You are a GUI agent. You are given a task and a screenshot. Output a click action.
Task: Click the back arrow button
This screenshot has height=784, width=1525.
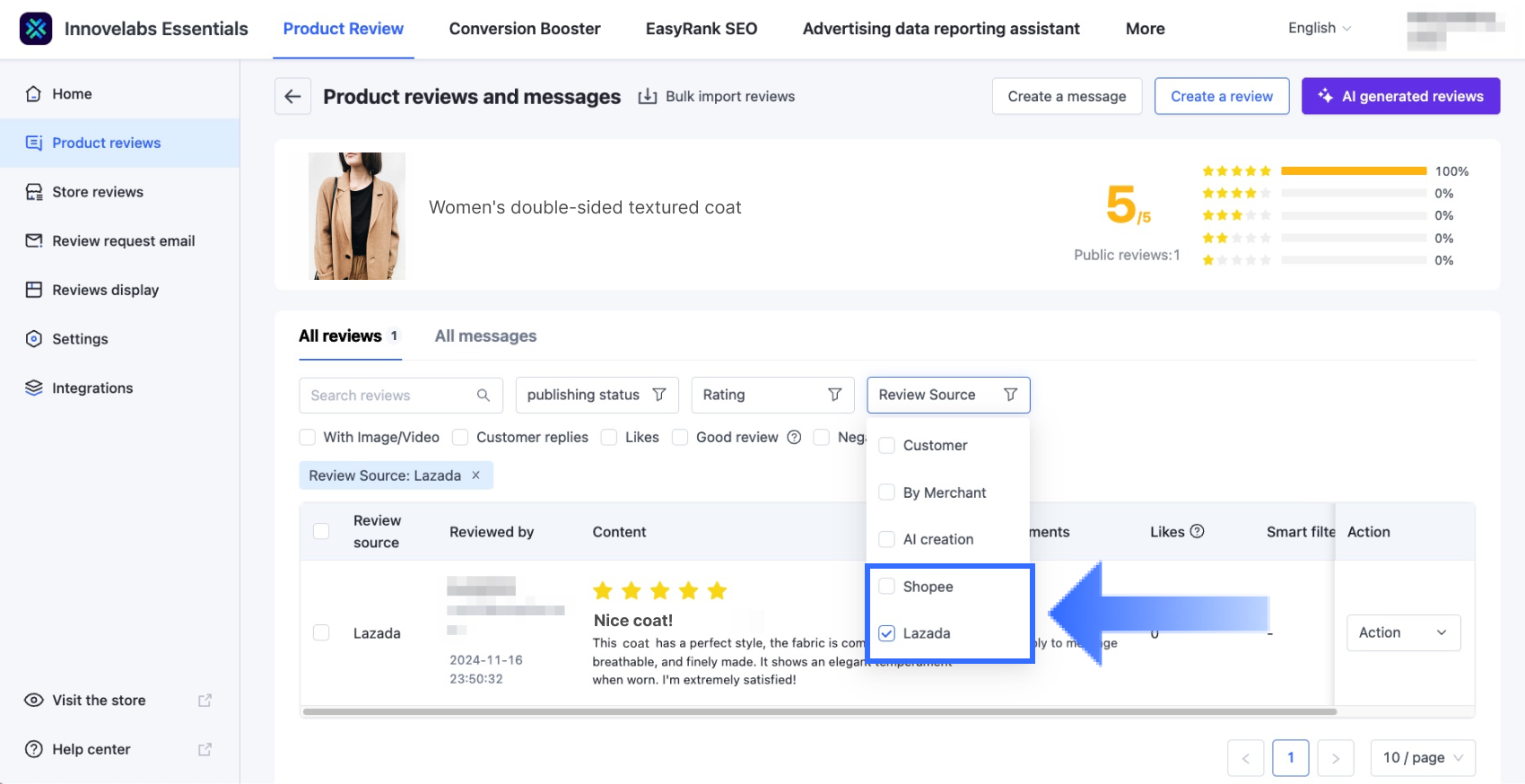(292, 97)
